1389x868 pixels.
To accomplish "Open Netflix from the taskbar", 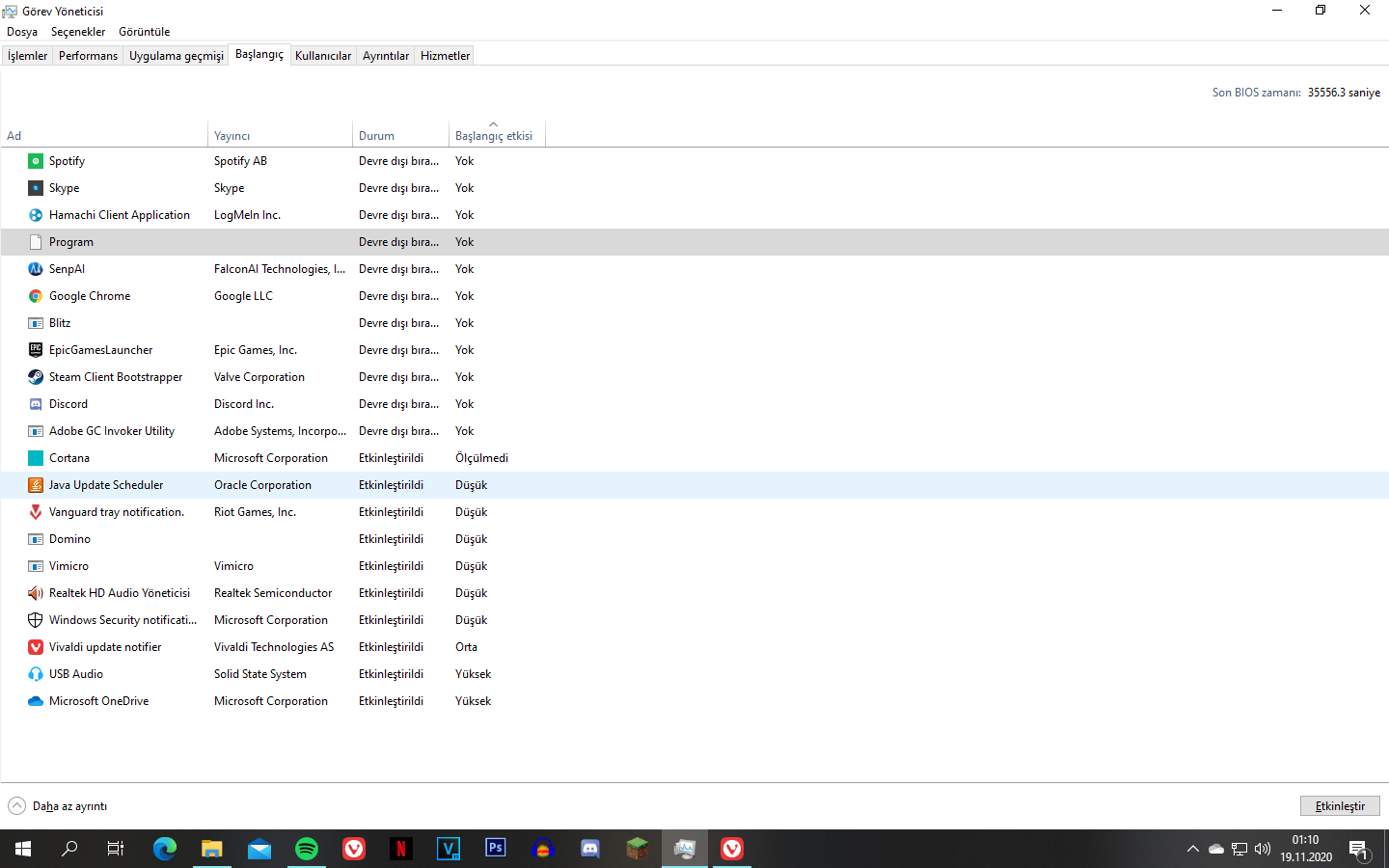I will 401,849.
